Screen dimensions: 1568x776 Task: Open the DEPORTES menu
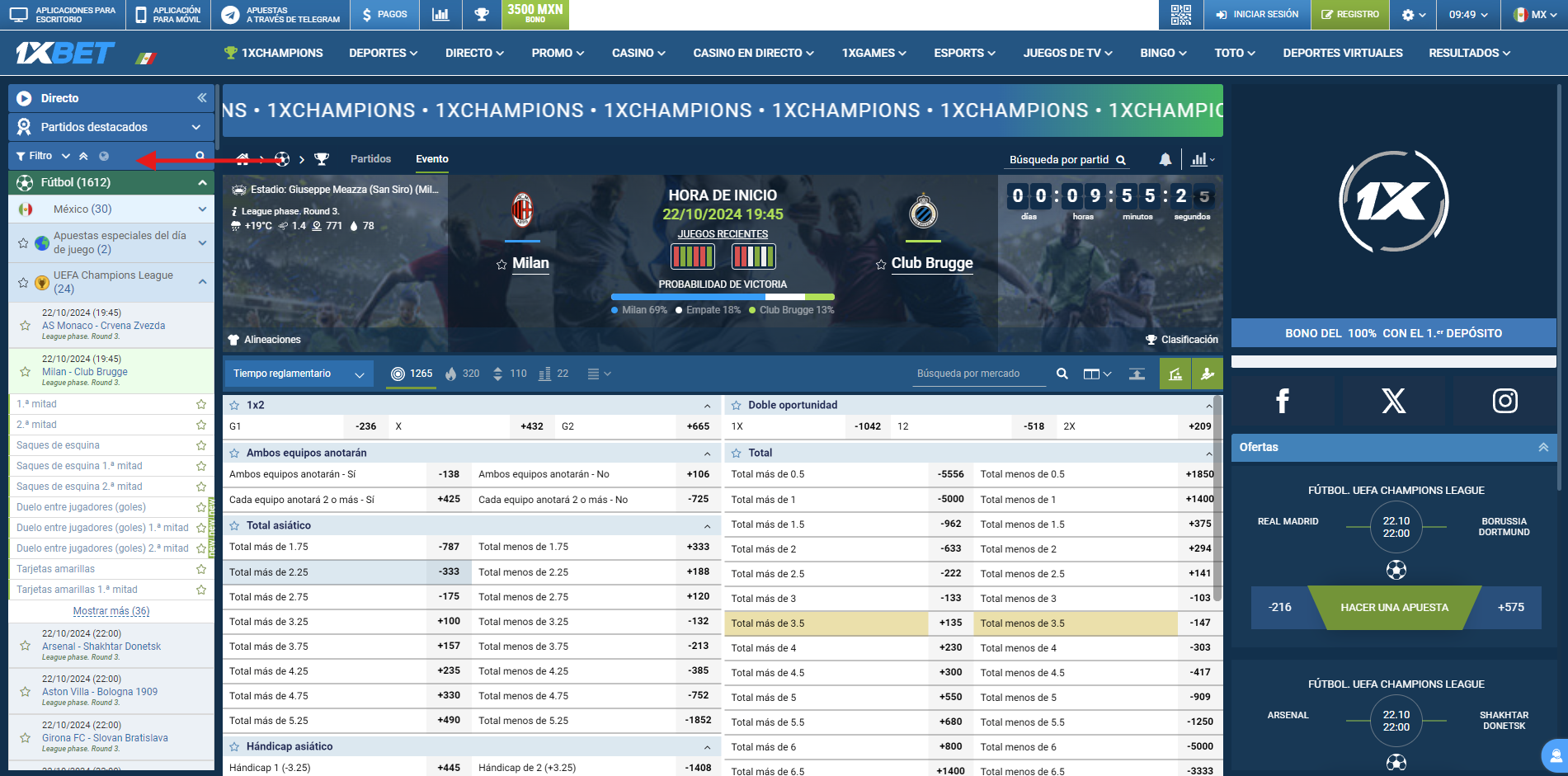pos(383,53)
